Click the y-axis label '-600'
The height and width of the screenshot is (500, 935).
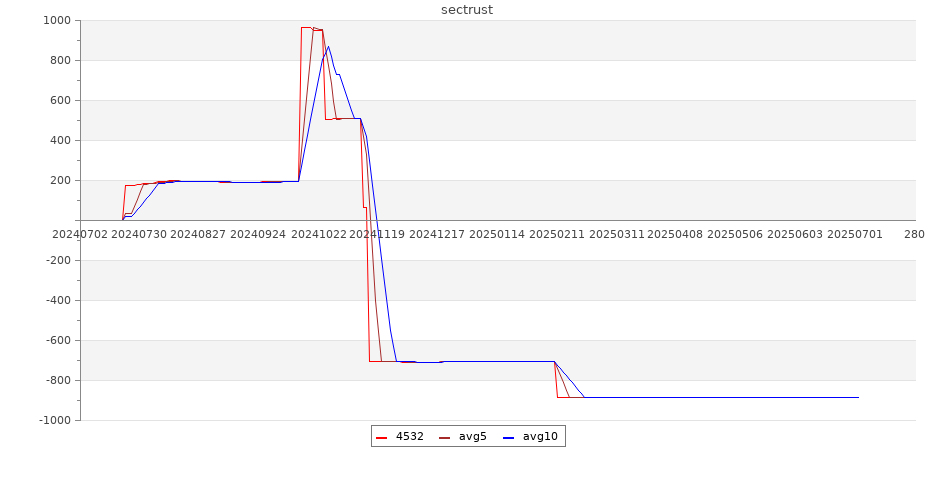point(58,340)
